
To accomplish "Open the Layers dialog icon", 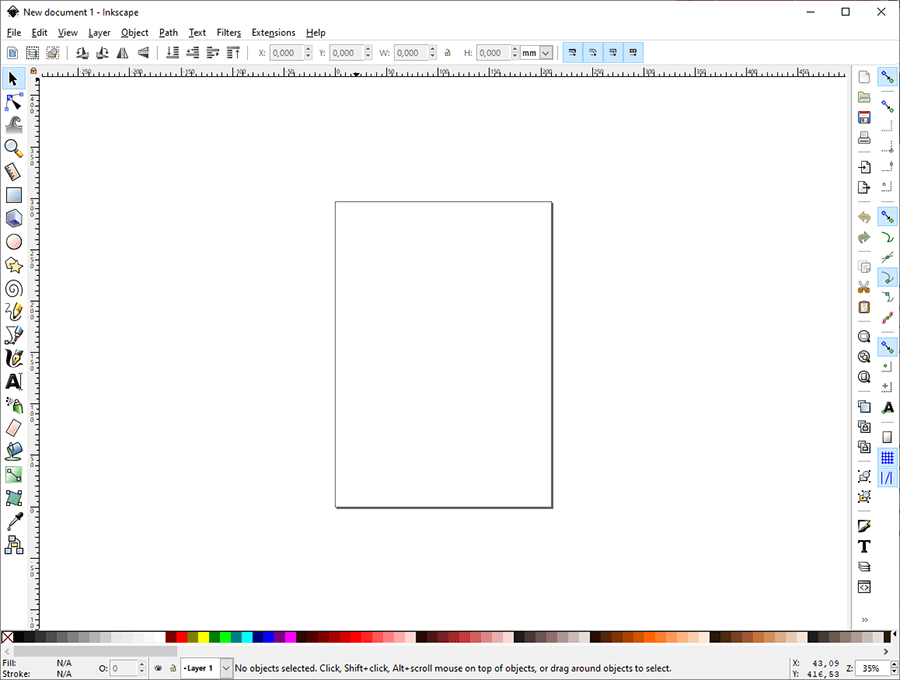I will (864, 567).
